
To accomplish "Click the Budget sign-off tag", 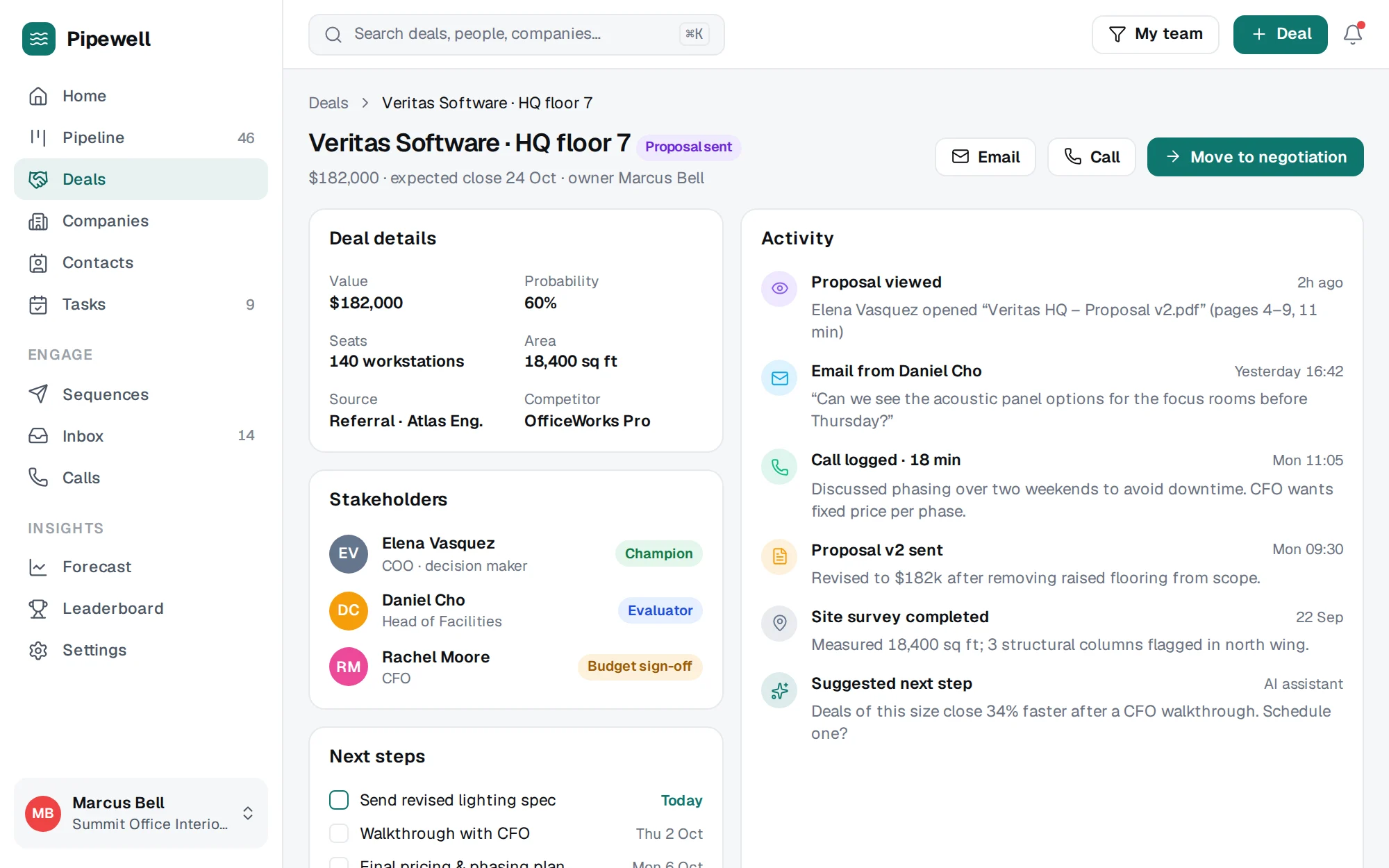I will (x=640, y=667).
